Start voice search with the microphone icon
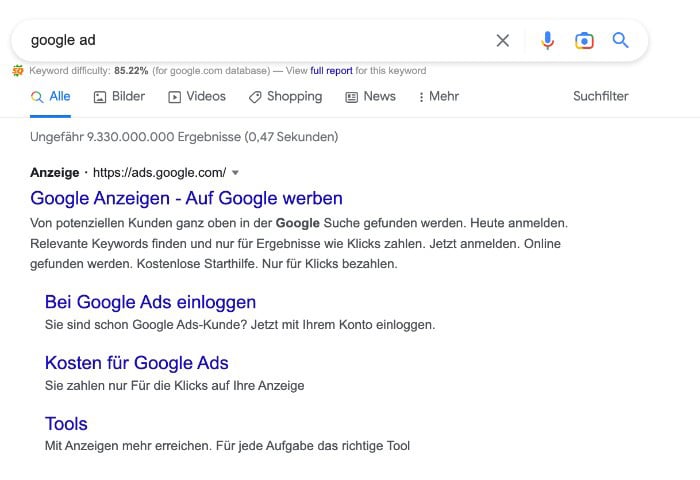 tap(547, 41)
